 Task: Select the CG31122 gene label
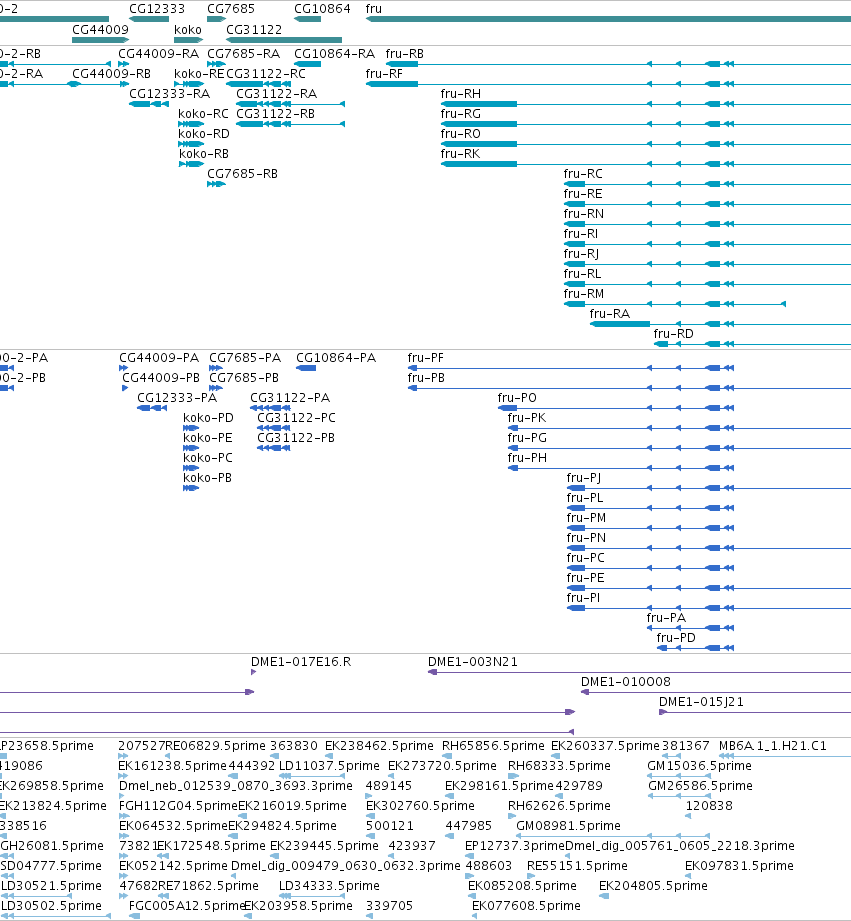click(254, 29)
